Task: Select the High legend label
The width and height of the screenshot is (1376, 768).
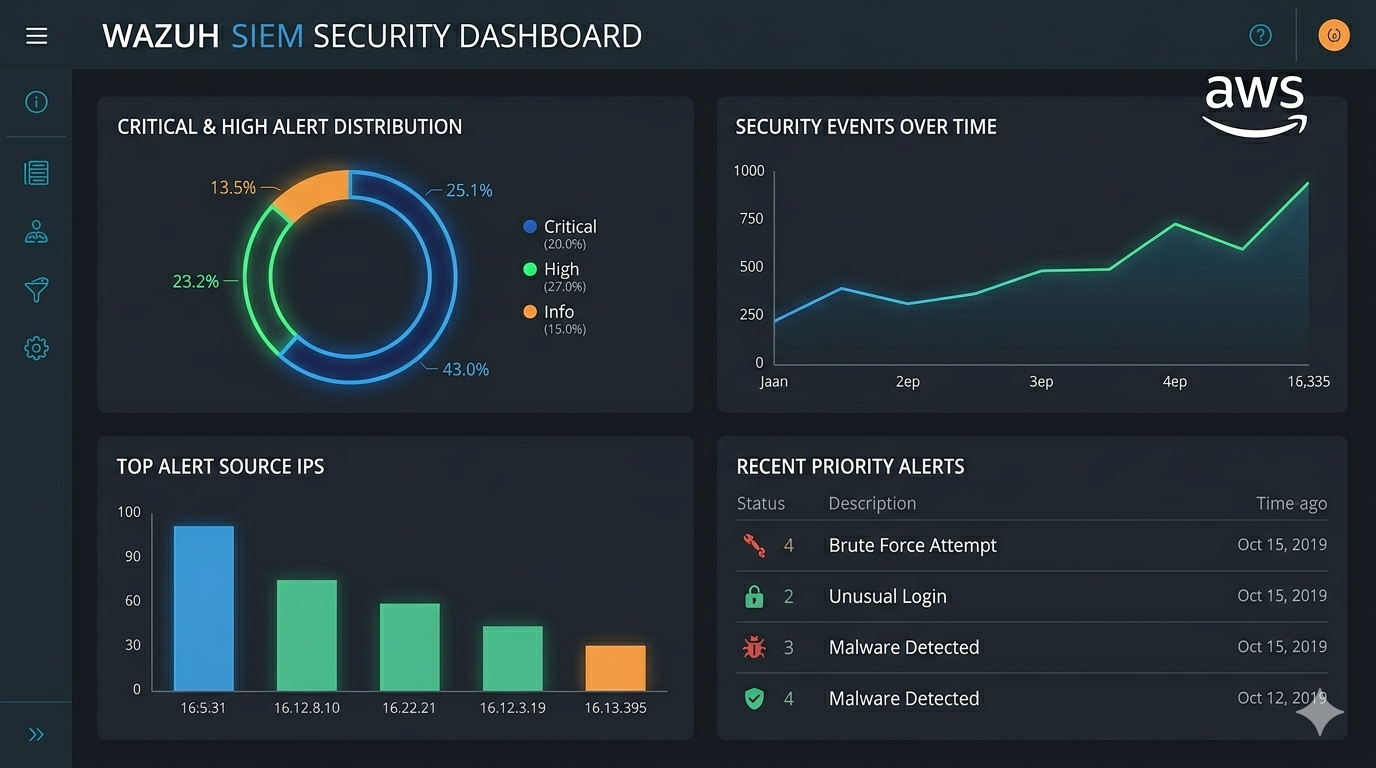Action: pyautogui.click(x=561, y=269)
